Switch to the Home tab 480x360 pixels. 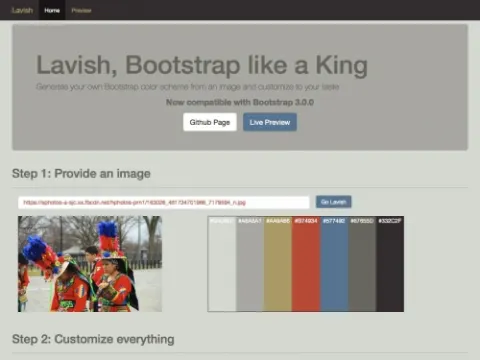(52, 10)
